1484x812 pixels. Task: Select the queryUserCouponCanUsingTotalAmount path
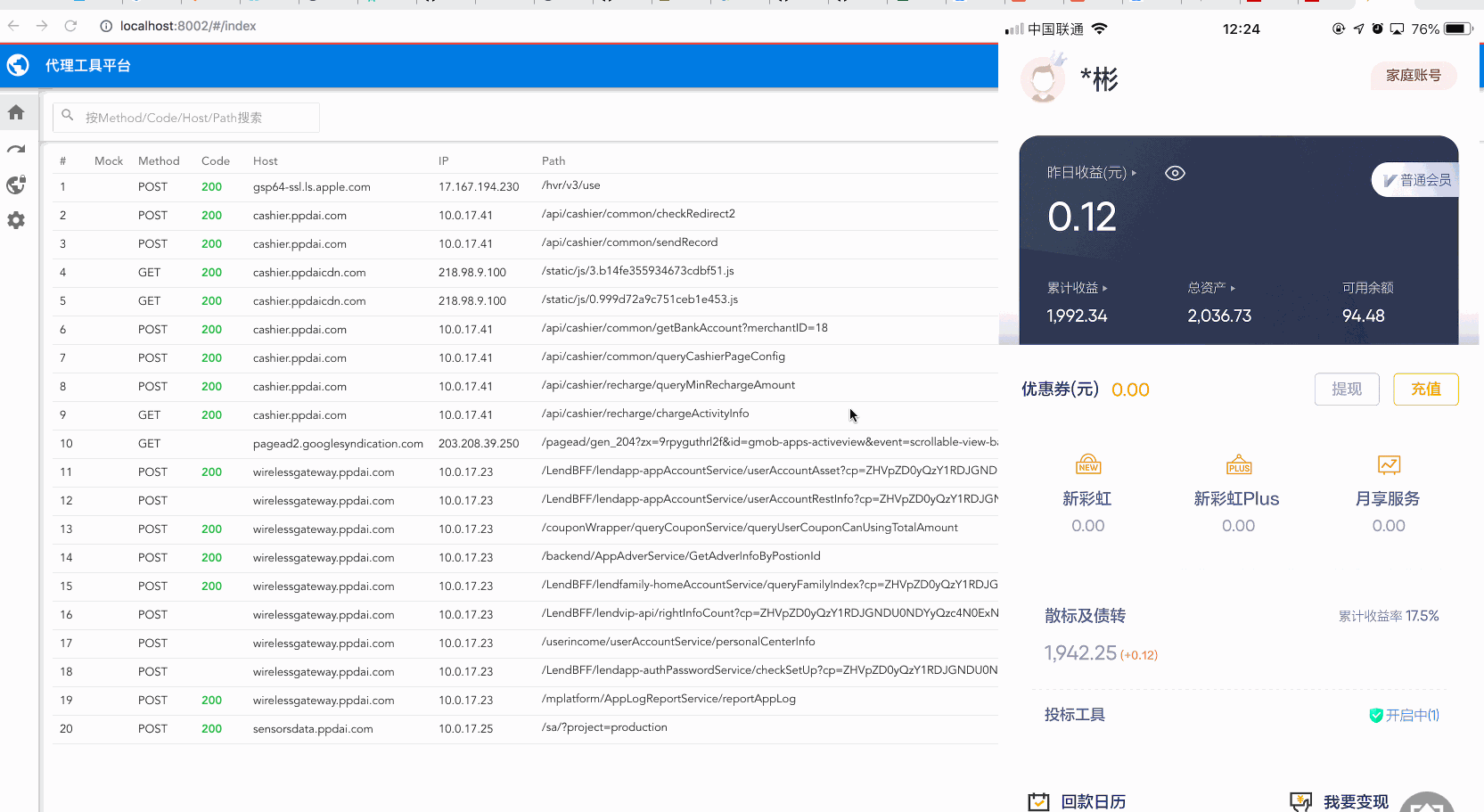point(750,528)
